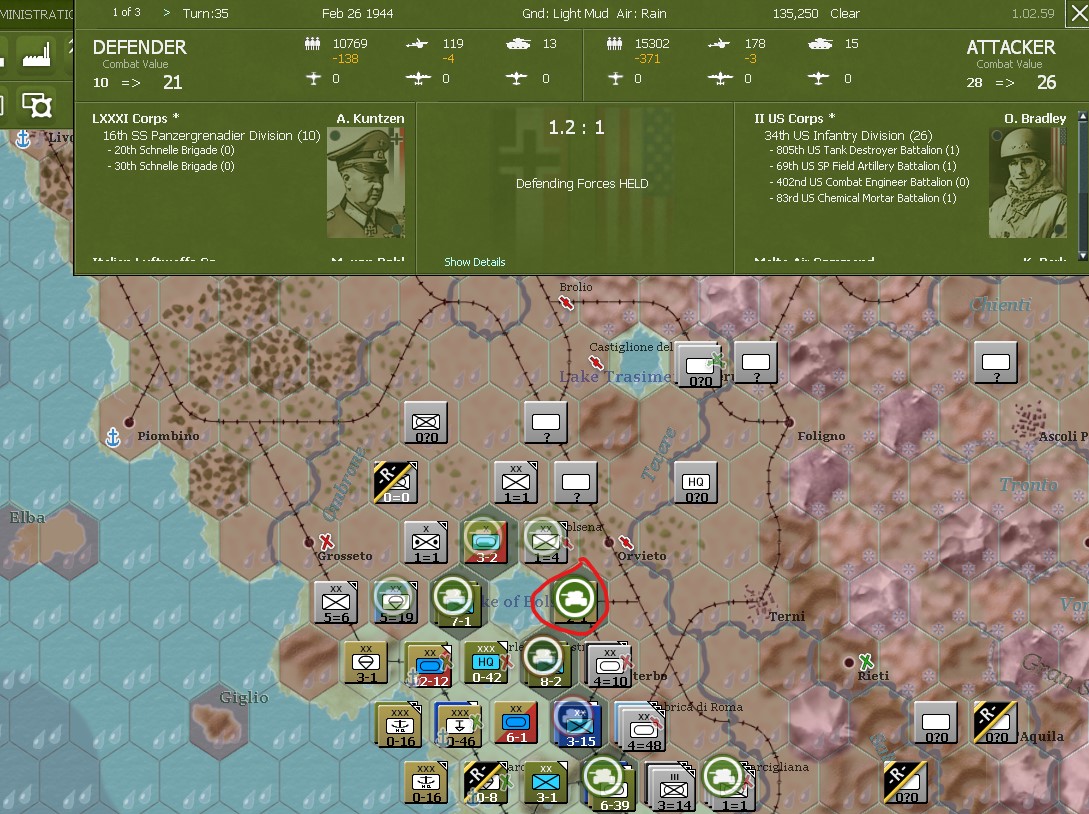Select the red 3-2 armored counter
The image size is (1089, 814).
coord(485,542)
